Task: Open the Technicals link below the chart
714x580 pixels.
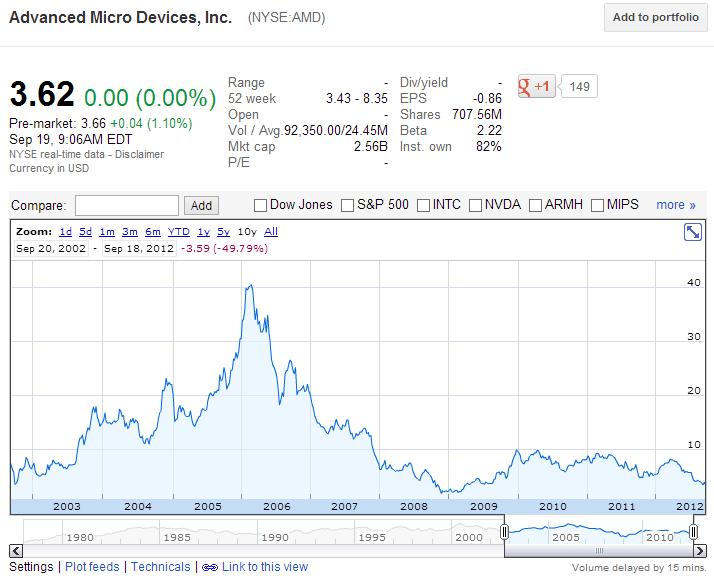Action: click(160, 567)
